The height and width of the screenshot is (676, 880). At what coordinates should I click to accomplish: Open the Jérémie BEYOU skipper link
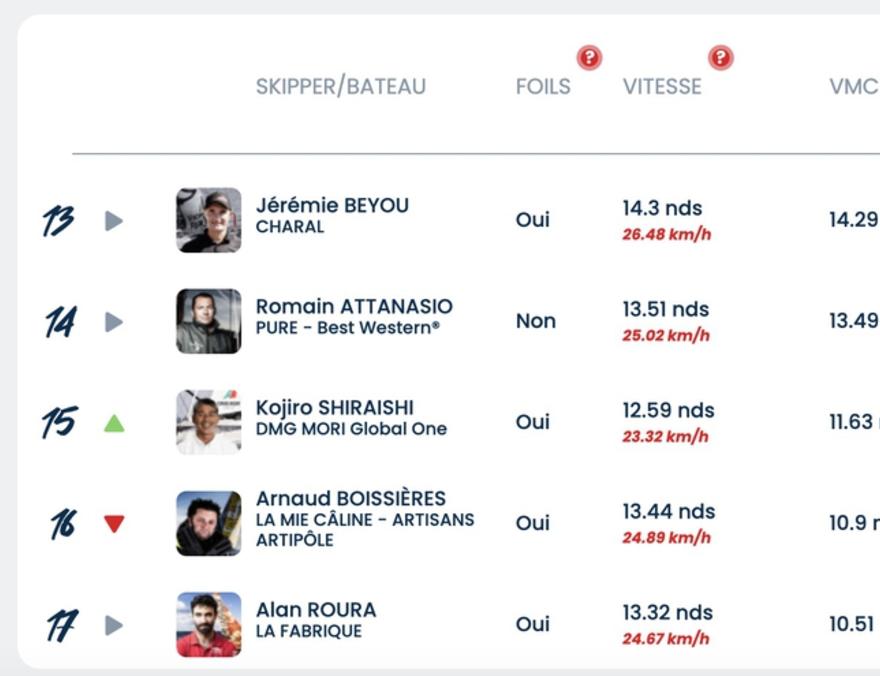[332, 205]
